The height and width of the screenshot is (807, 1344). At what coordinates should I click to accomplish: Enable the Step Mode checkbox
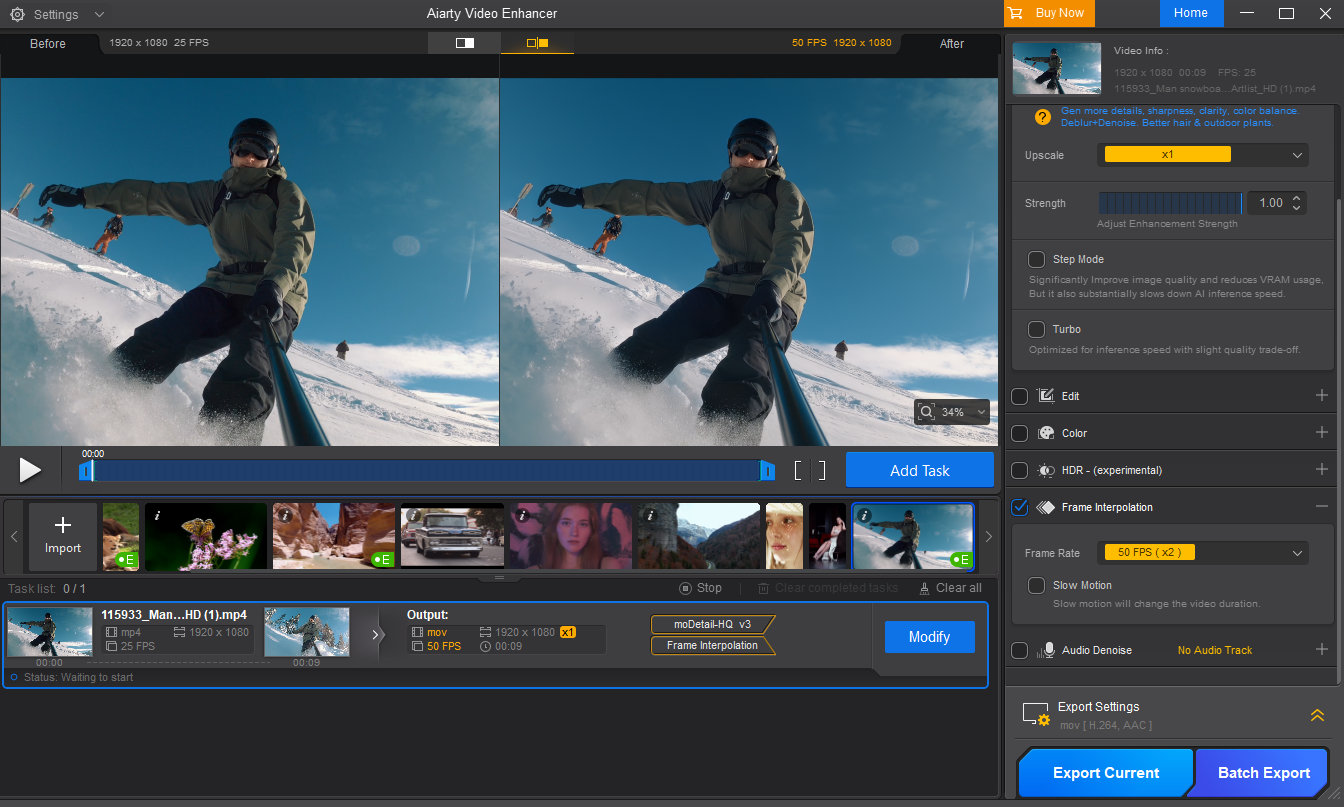(x=1037, y=259)
